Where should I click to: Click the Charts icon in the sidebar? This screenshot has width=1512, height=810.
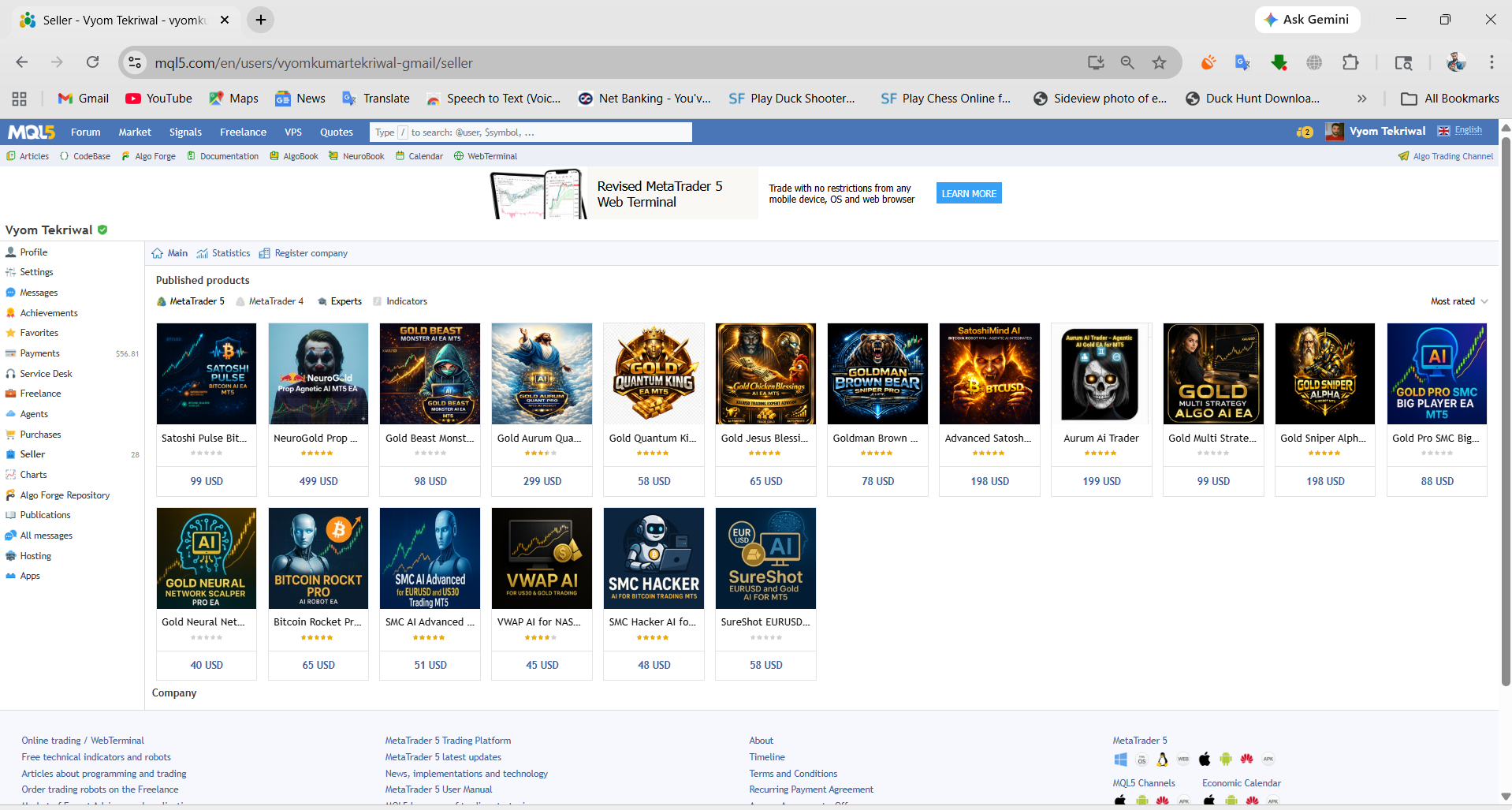coord(11,475)
